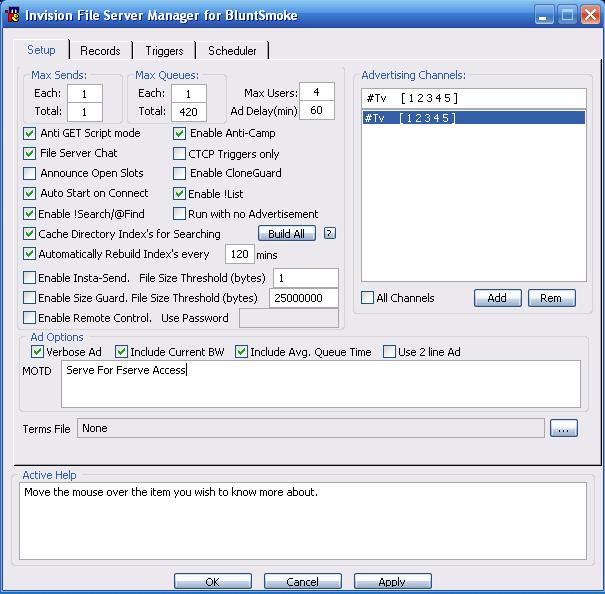Click the Build All button
This screenshot has height=594, width=605.
pyautogui.click(x=287, y=234)
